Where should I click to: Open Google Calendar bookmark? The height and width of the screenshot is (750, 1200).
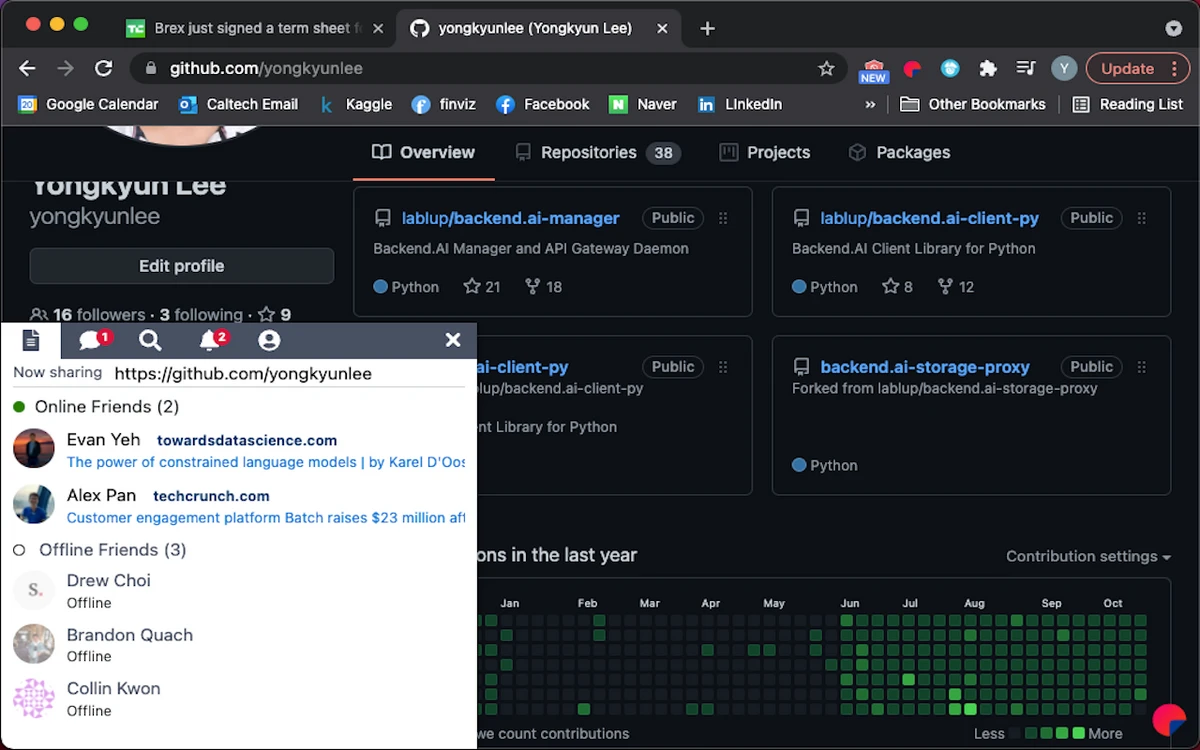coord(88,104)
